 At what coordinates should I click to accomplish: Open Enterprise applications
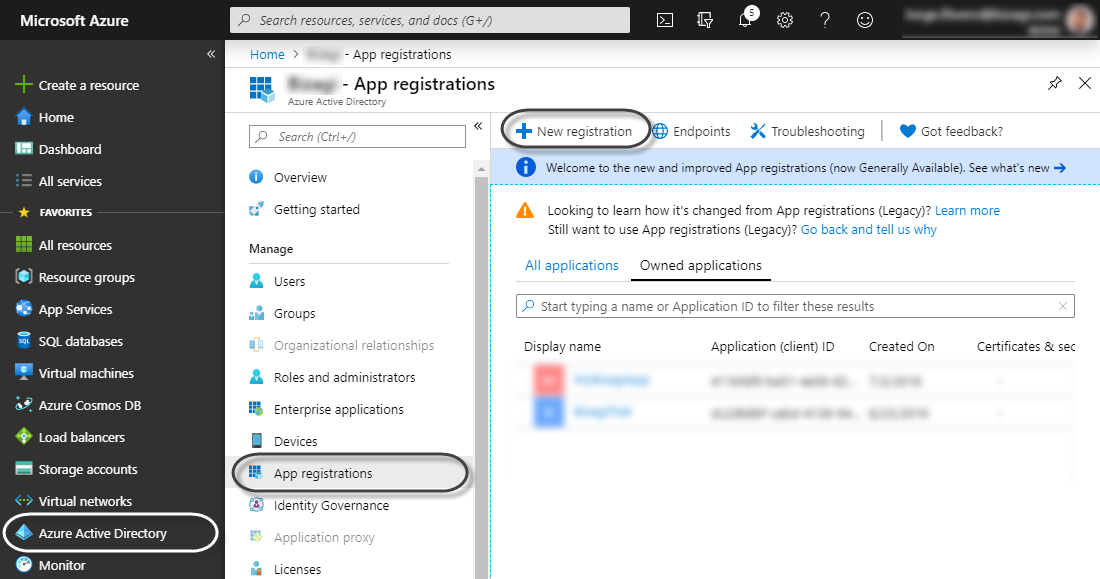pos(326,409)
